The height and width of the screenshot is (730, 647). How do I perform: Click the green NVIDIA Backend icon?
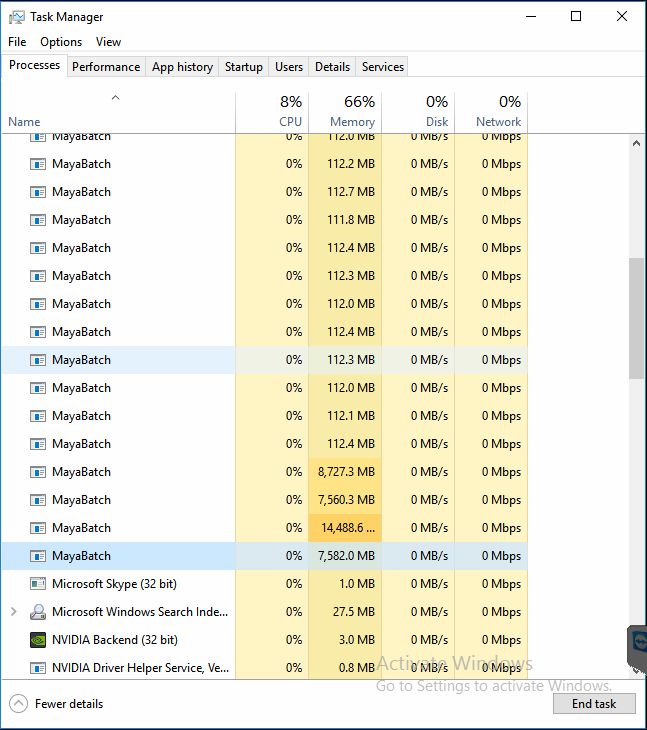pos(38,640)
